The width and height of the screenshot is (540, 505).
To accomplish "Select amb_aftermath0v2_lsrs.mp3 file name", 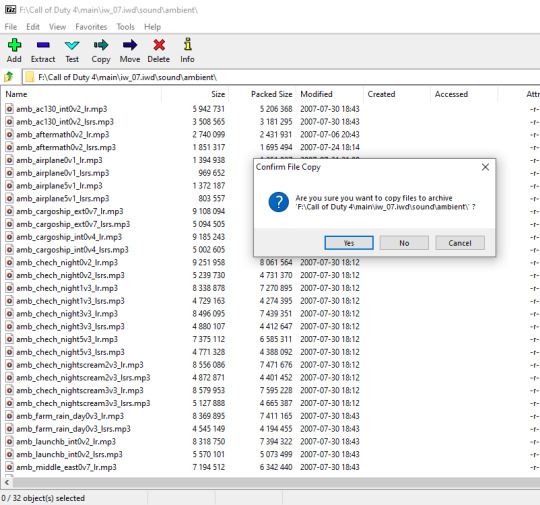I will (x=66, y=147).
